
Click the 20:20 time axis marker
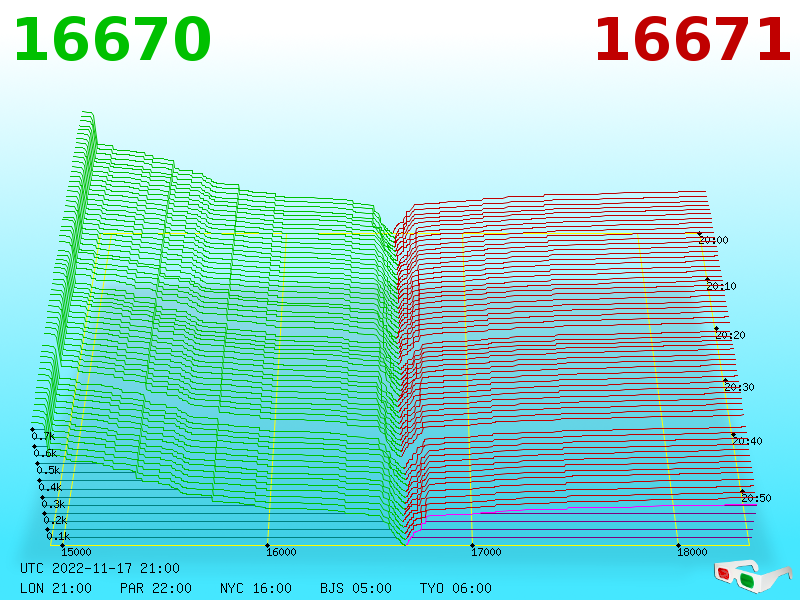click(730, 335)
